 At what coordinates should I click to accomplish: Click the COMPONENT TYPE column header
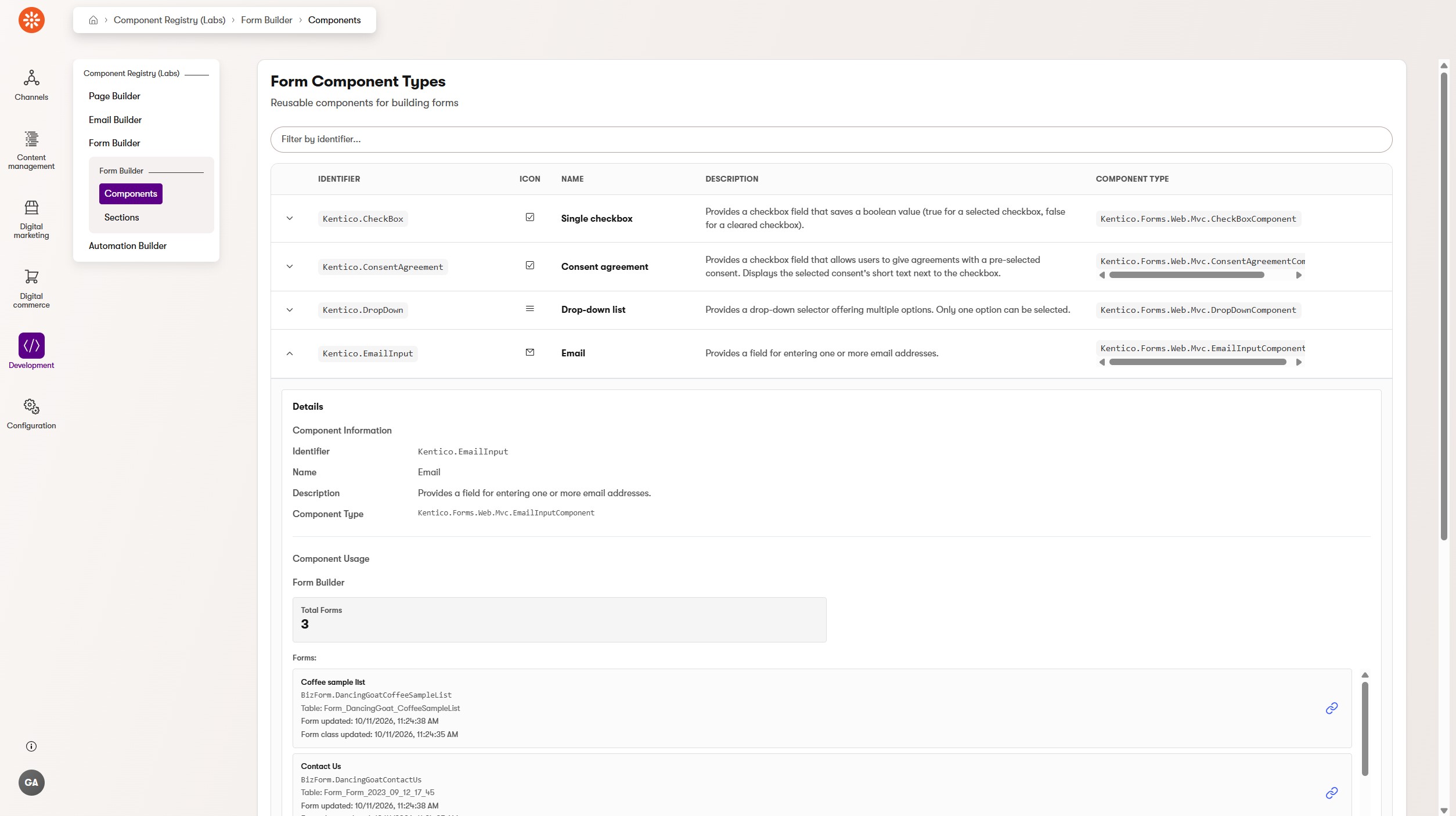(x=1132, y=179)
